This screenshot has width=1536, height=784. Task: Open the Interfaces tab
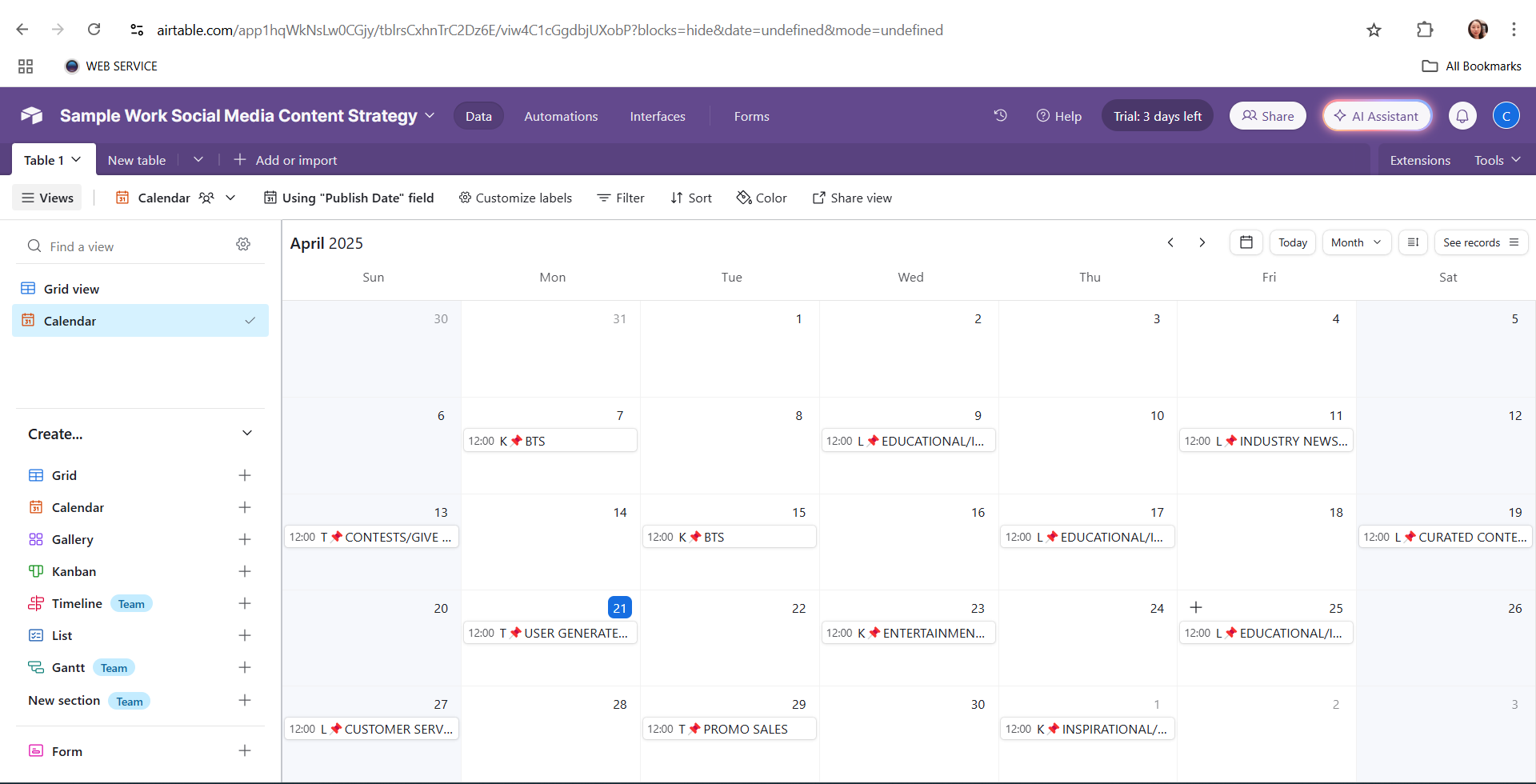pyautogui.click(x=658, y=116)
